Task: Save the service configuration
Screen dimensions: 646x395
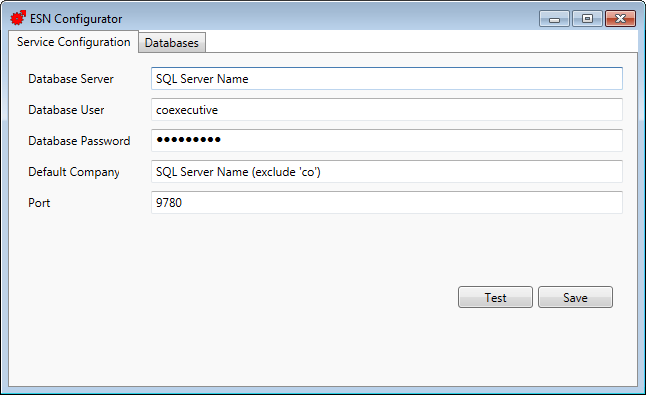Action: (575, 297)
